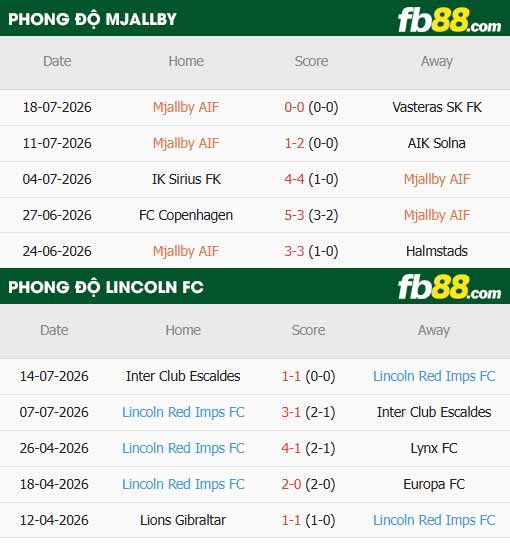Click the Away column header in Lincoln table
This screenshot has height=544, width=510.
434,330
